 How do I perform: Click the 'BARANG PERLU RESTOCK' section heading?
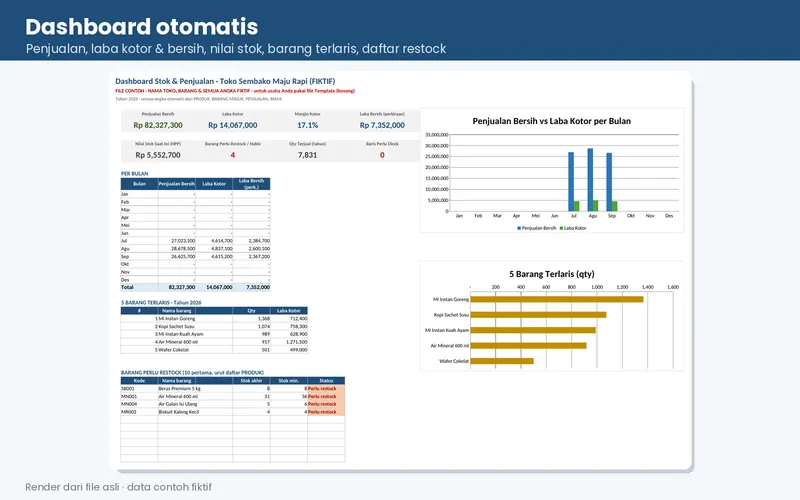pyautogui.click(x=192, y=372)
